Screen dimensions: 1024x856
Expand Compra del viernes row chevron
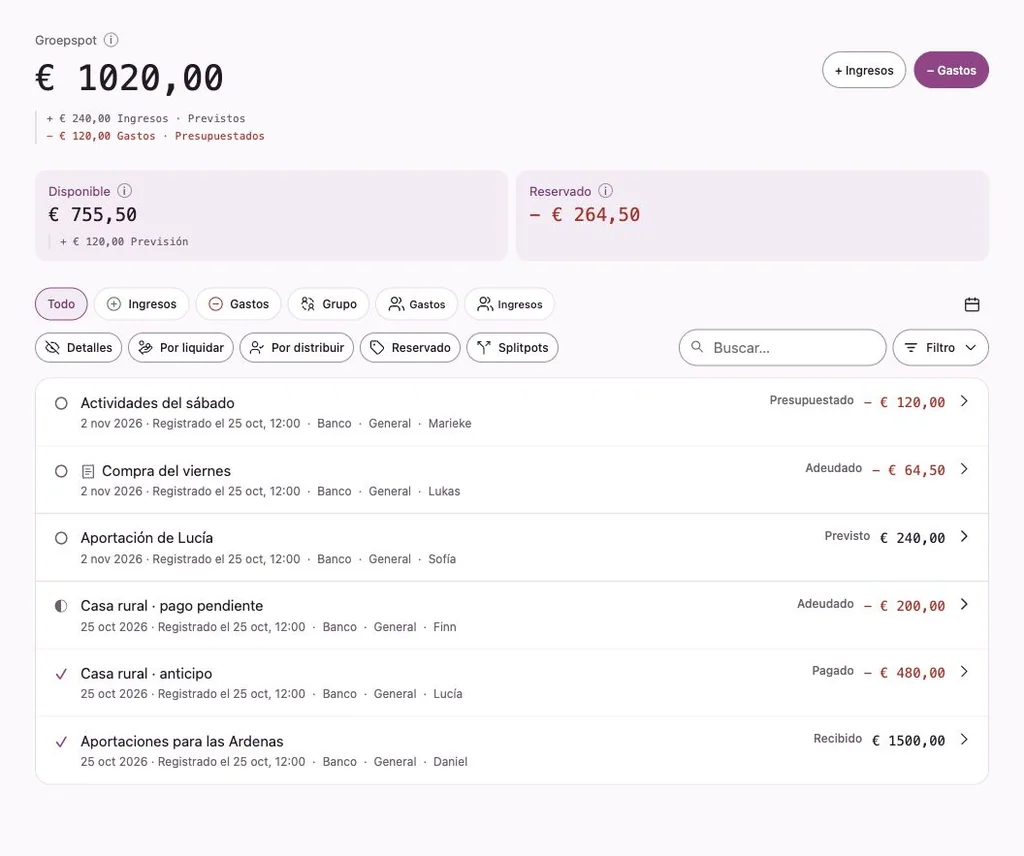[x=964, y=469]
